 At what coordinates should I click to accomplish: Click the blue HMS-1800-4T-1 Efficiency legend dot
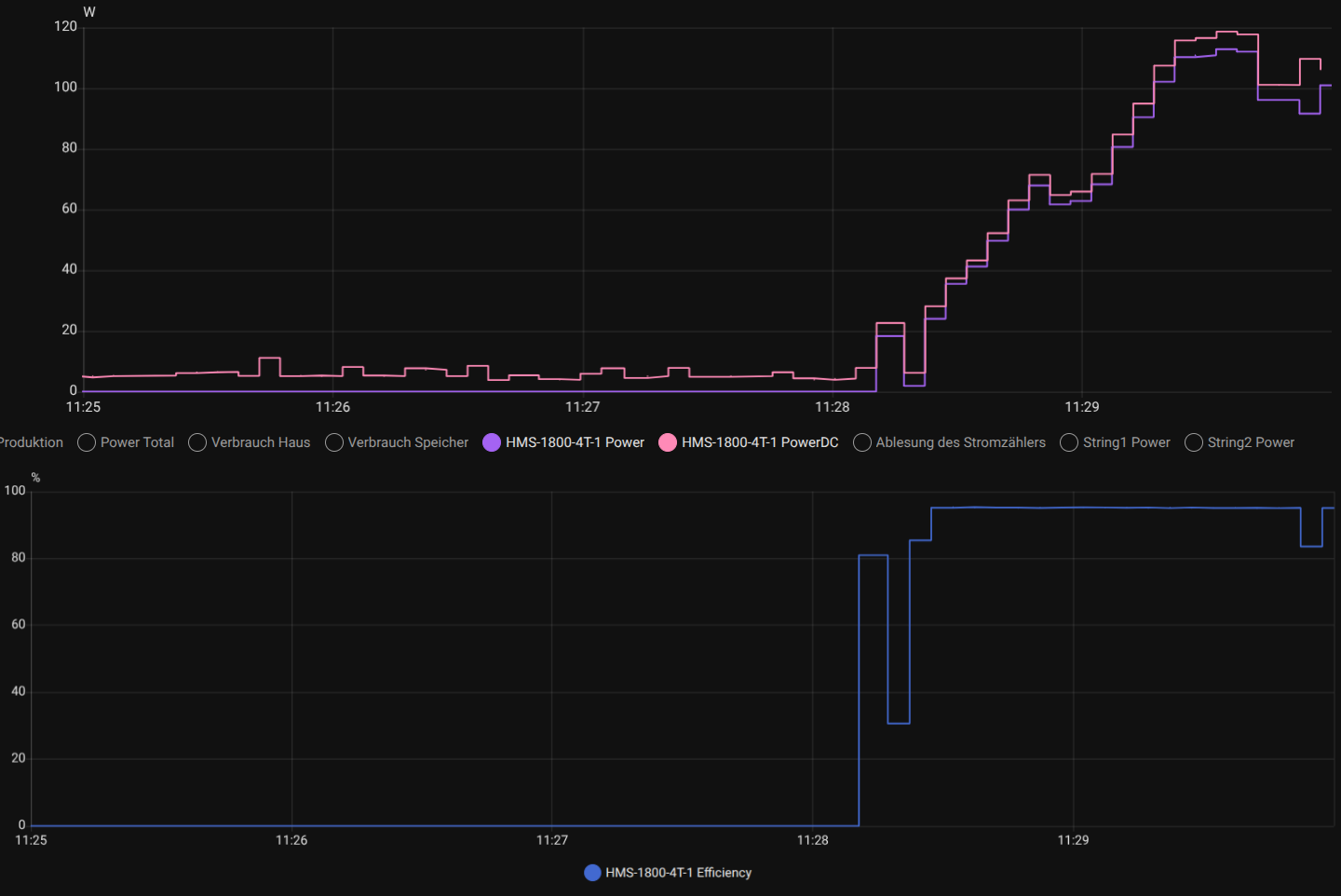(x=592, y=873)
